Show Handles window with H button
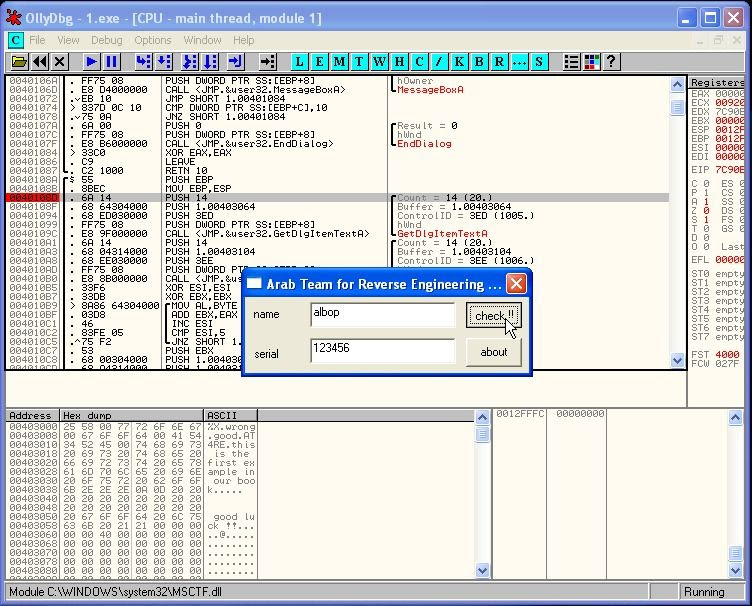Image resolution: width=752 pixels, height=606 pixels. coord(399,61)
